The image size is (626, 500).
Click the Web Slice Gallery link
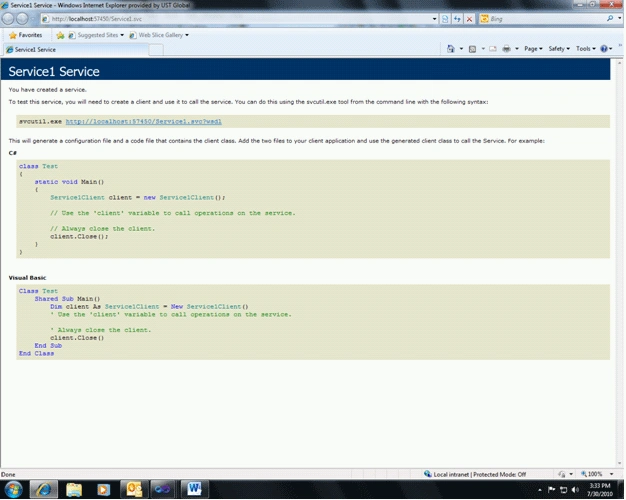pyautogui.click(x=159, y=35)
